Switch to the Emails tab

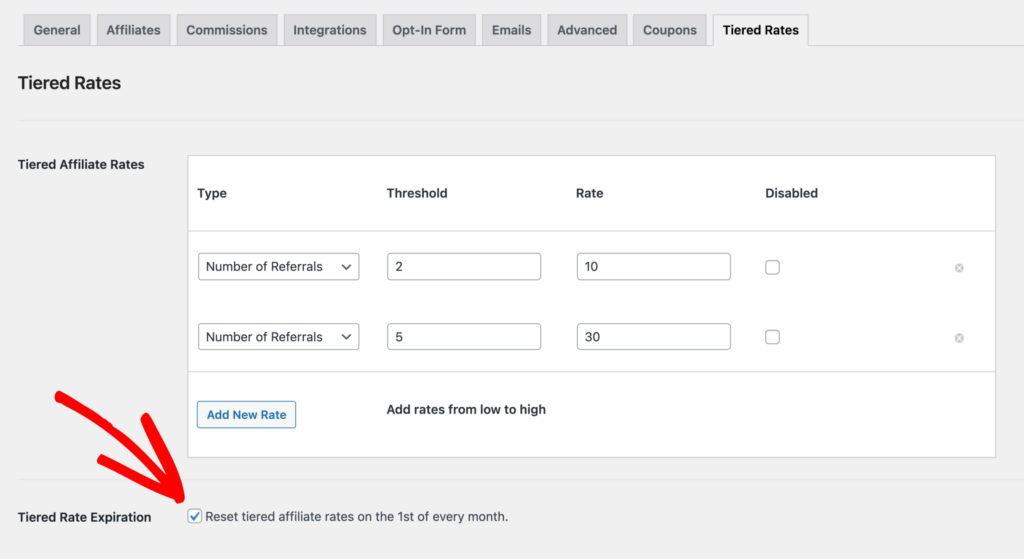(x=511, y=30)
